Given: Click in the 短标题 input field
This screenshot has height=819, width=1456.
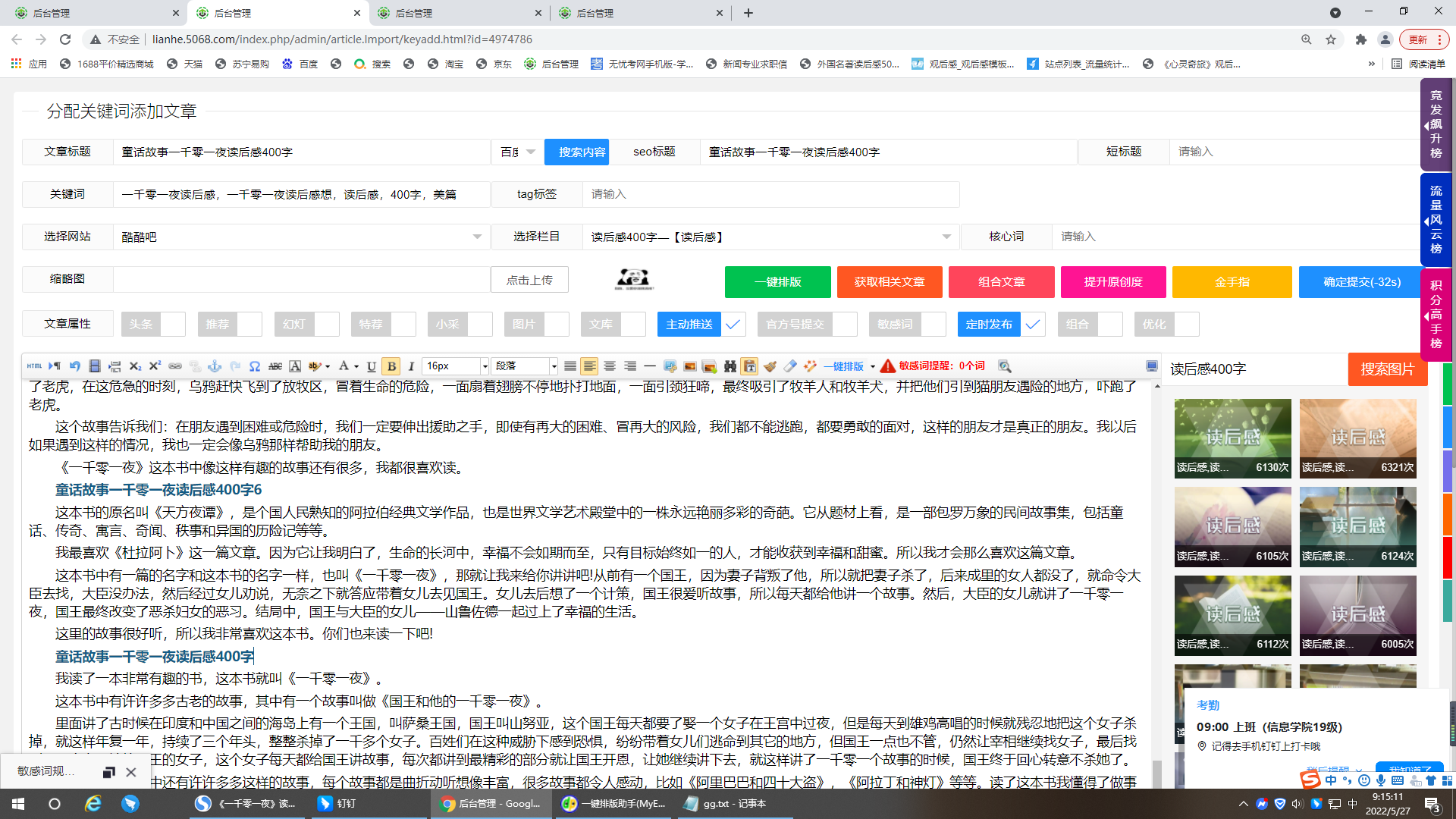Looking at the screenshot, I should point(1294,152).
